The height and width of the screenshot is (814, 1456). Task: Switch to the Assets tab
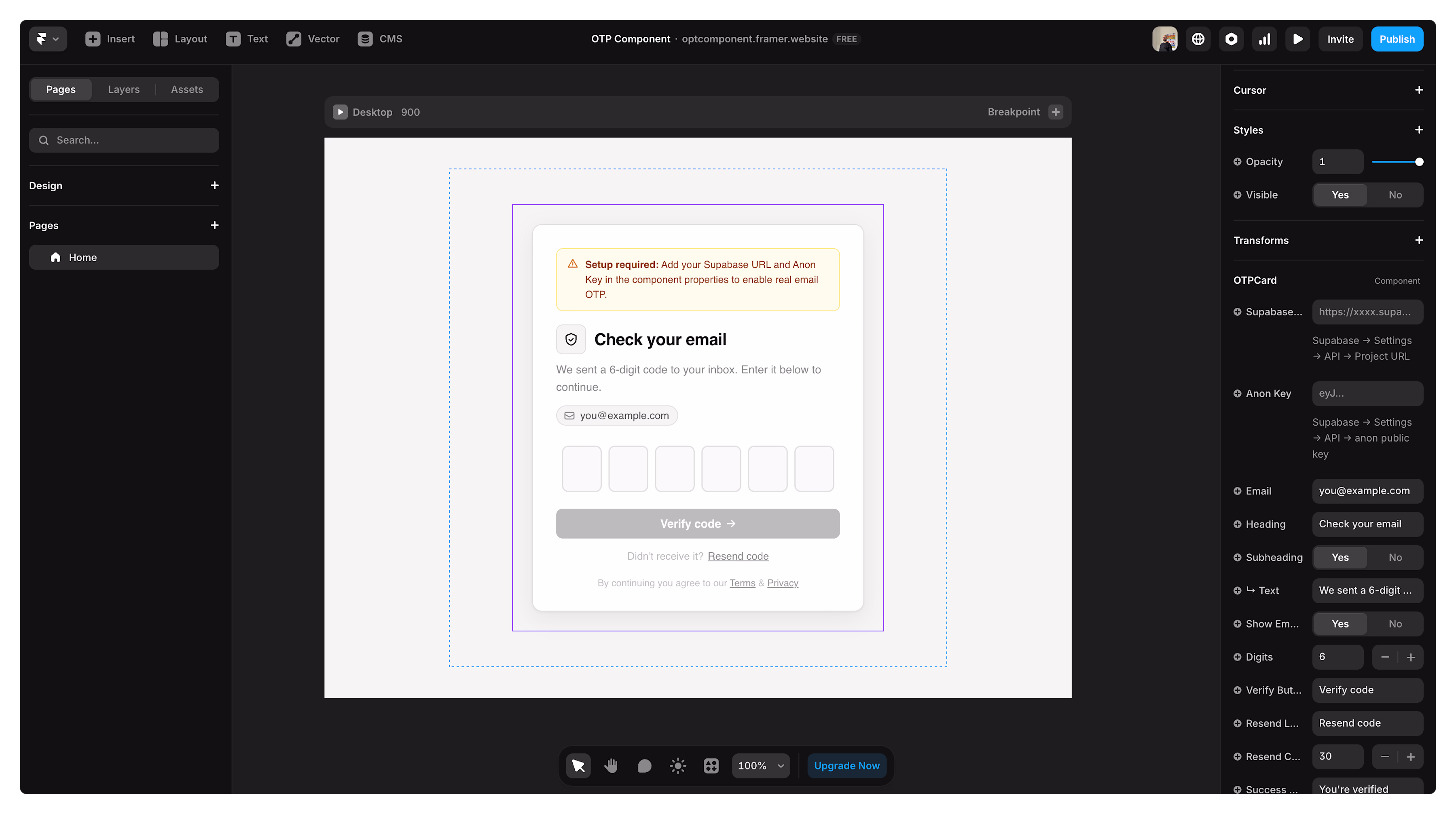[187, 89]
